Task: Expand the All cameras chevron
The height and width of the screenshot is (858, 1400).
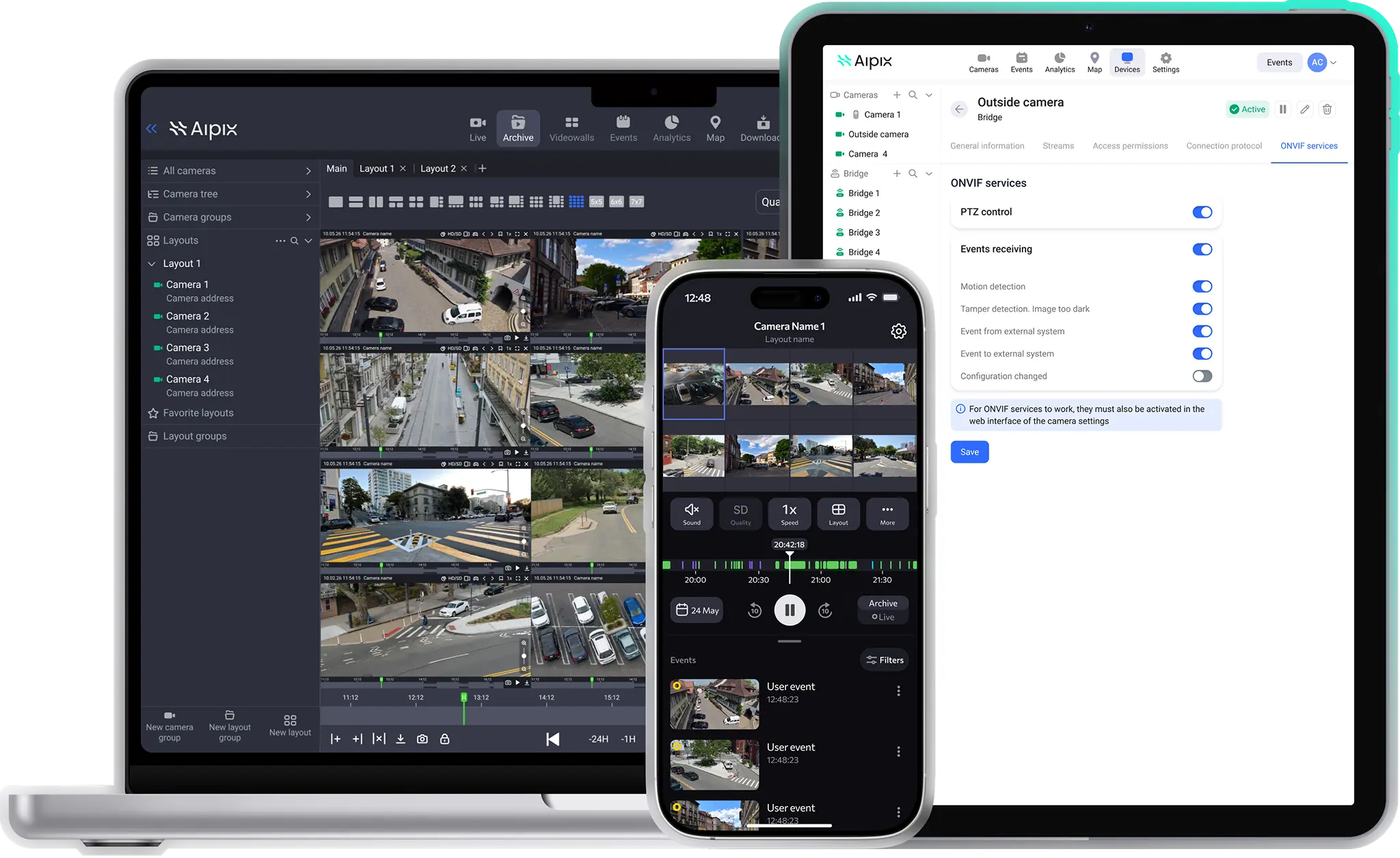Action: point(308,171)
